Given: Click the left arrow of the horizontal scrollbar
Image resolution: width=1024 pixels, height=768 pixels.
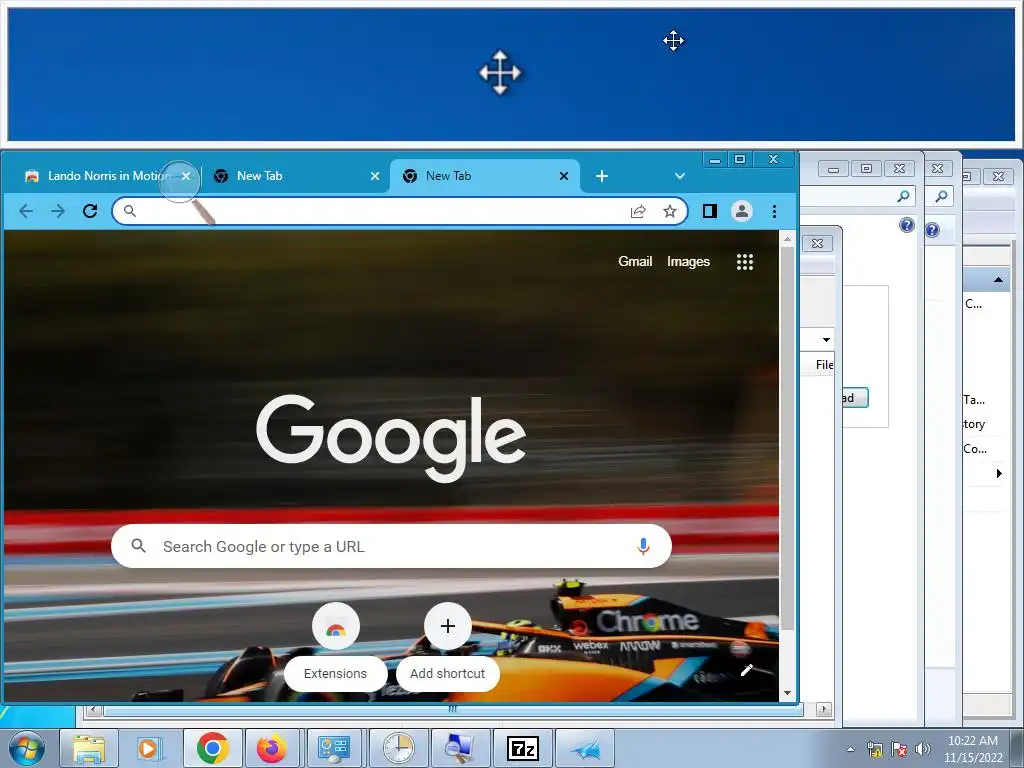Looking at the screenshot, I should point(94,709).
